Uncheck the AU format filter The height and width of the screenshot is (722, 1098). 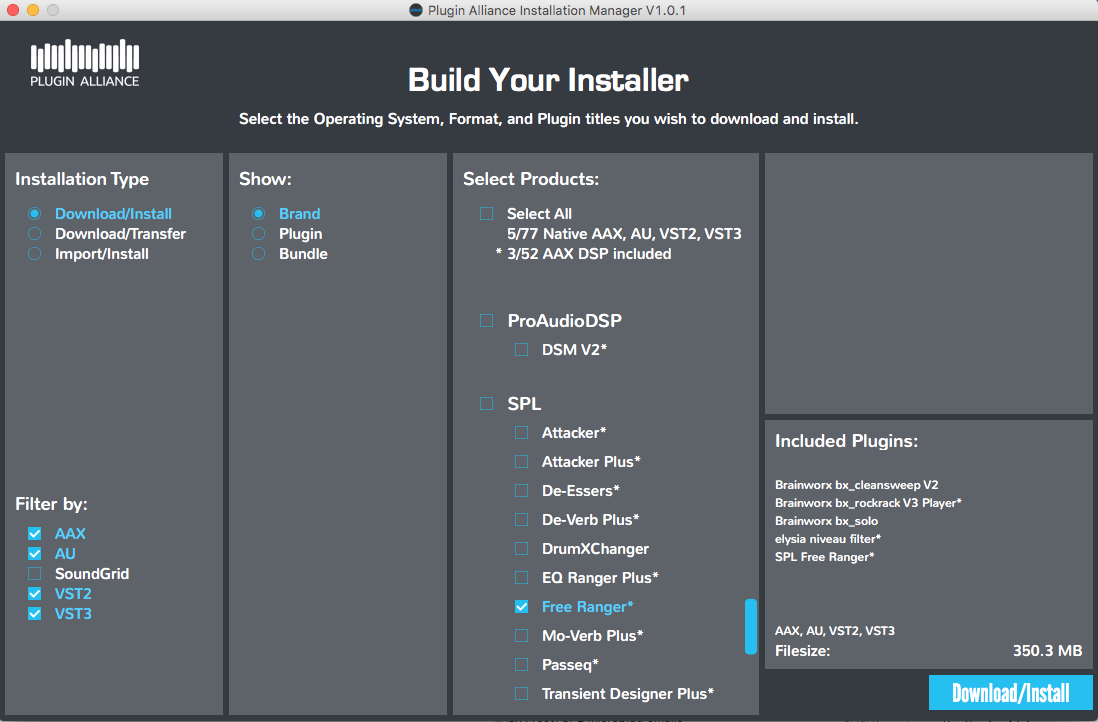coord(34,554)
